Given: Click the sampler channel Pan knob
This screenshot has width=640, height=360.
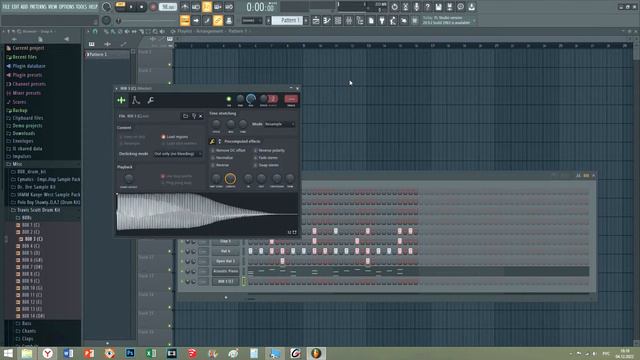Looking at the screenshot, I should pyautogui.click(x=240, y=98).
